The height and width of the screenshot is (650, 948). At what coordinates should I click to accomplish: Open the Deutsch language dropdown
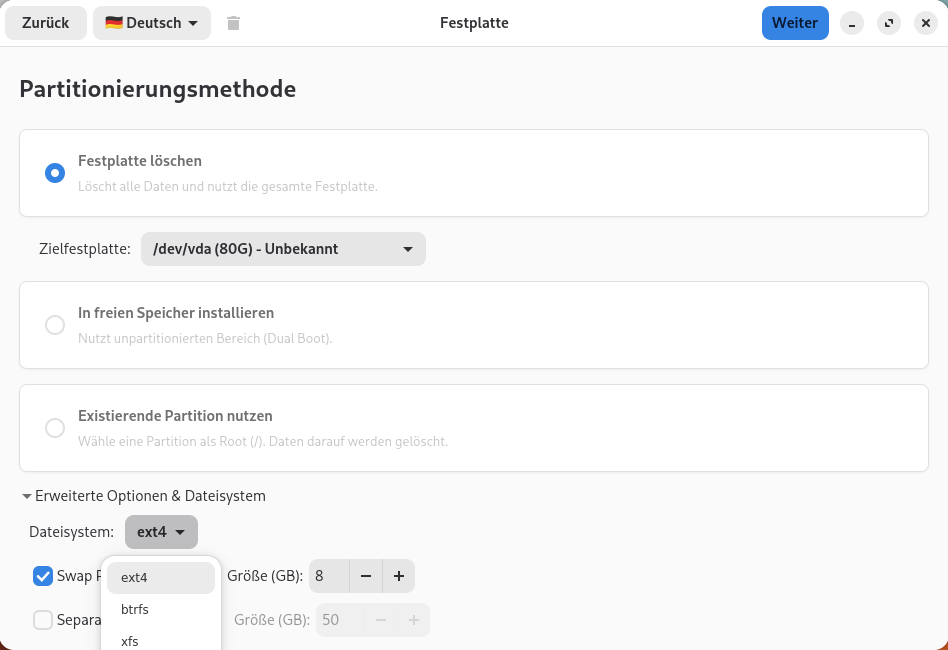[151, 23]
